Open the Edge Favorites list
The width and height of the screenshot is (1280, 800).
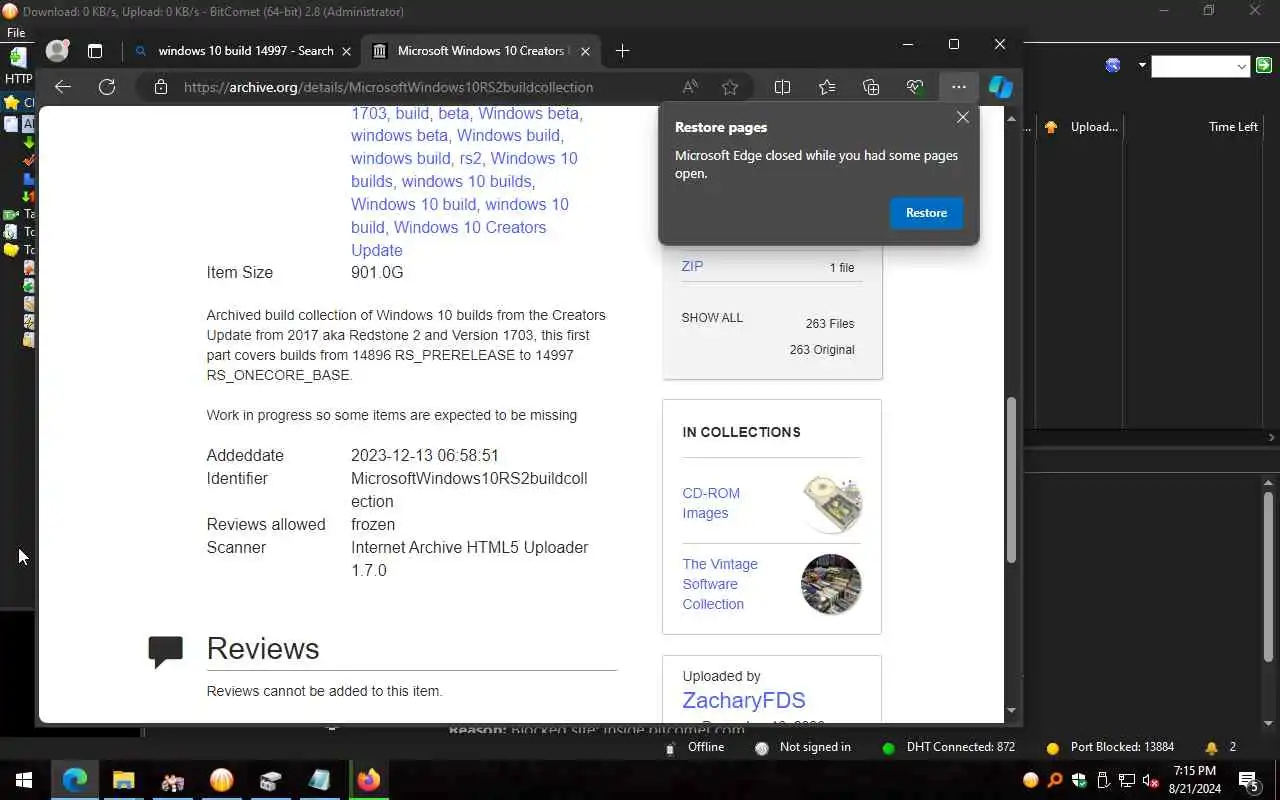click(827, 87)
